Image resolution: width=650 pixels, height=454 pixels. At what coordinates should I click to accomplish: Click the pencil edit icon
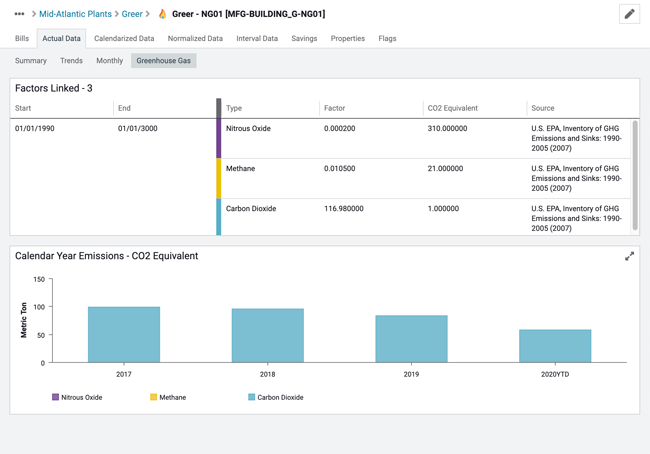click(x=629, y=14)
